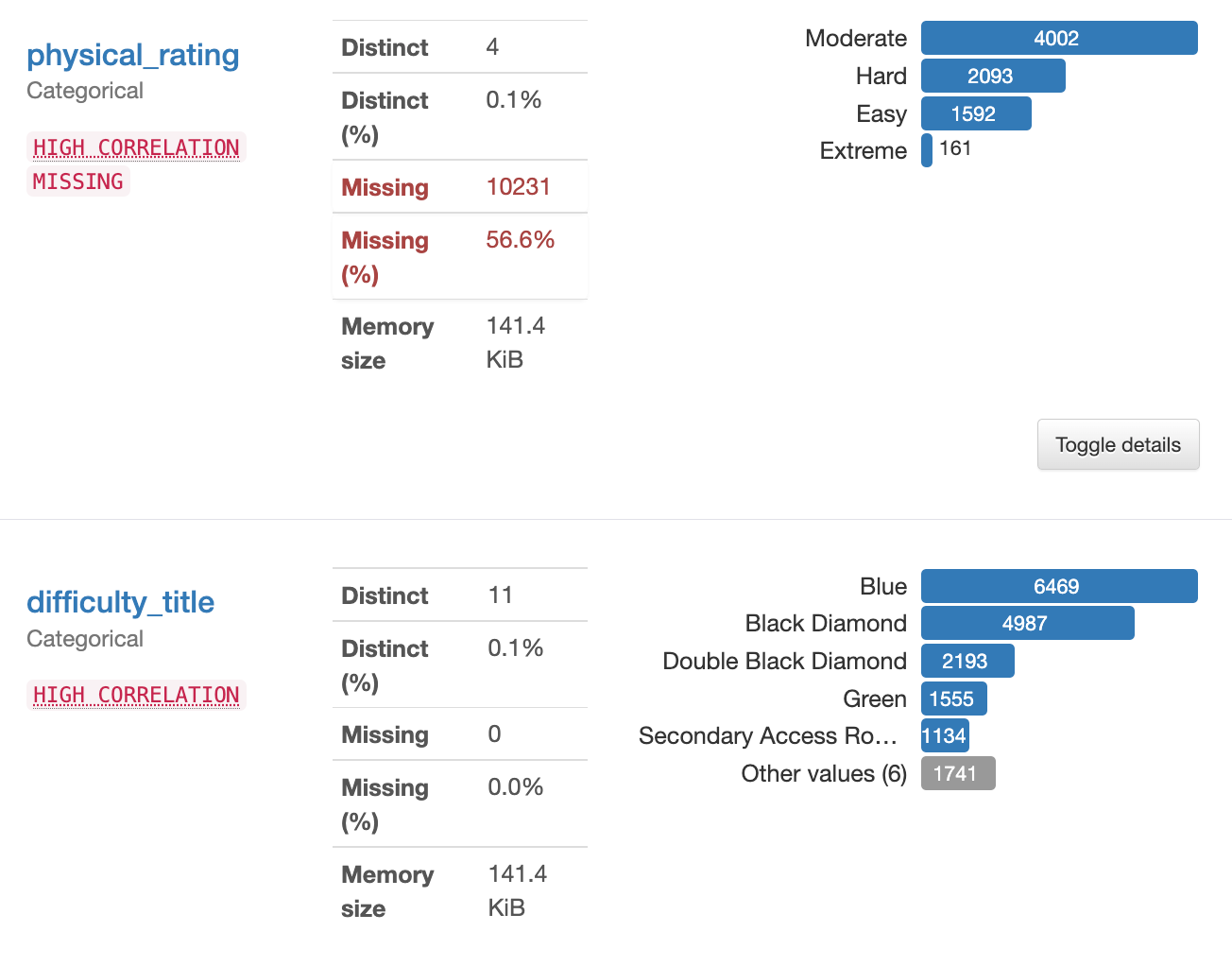The height and width of the screenshot is (966, 1232).
Task: Click the Green bar showing 1555
Action: (x=953, y=699)
